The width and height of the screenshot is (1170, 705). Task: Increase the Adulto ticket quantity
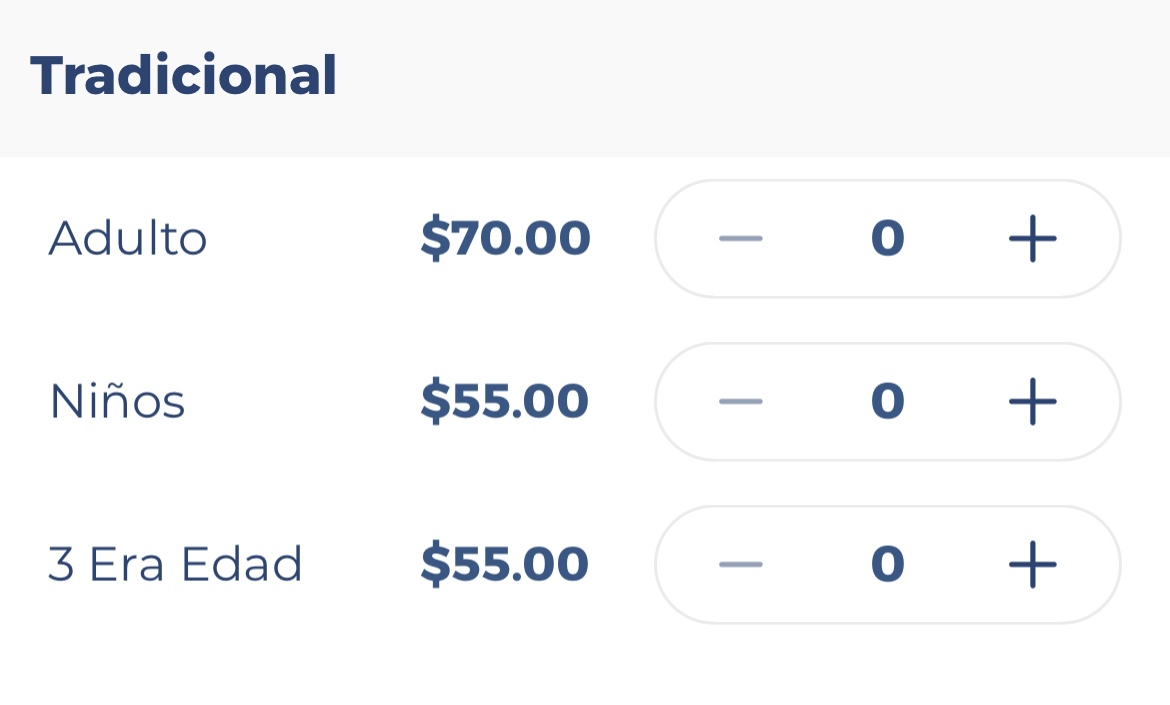[x=1032, y=239]
